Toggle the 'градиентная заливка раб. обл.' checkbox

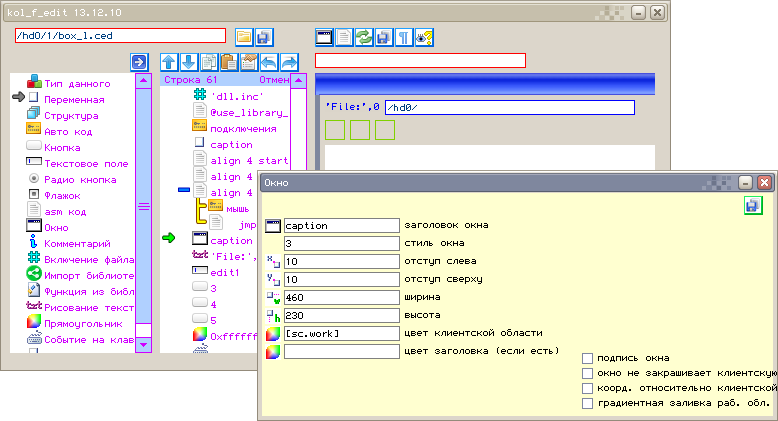click(x=588, y=403)
